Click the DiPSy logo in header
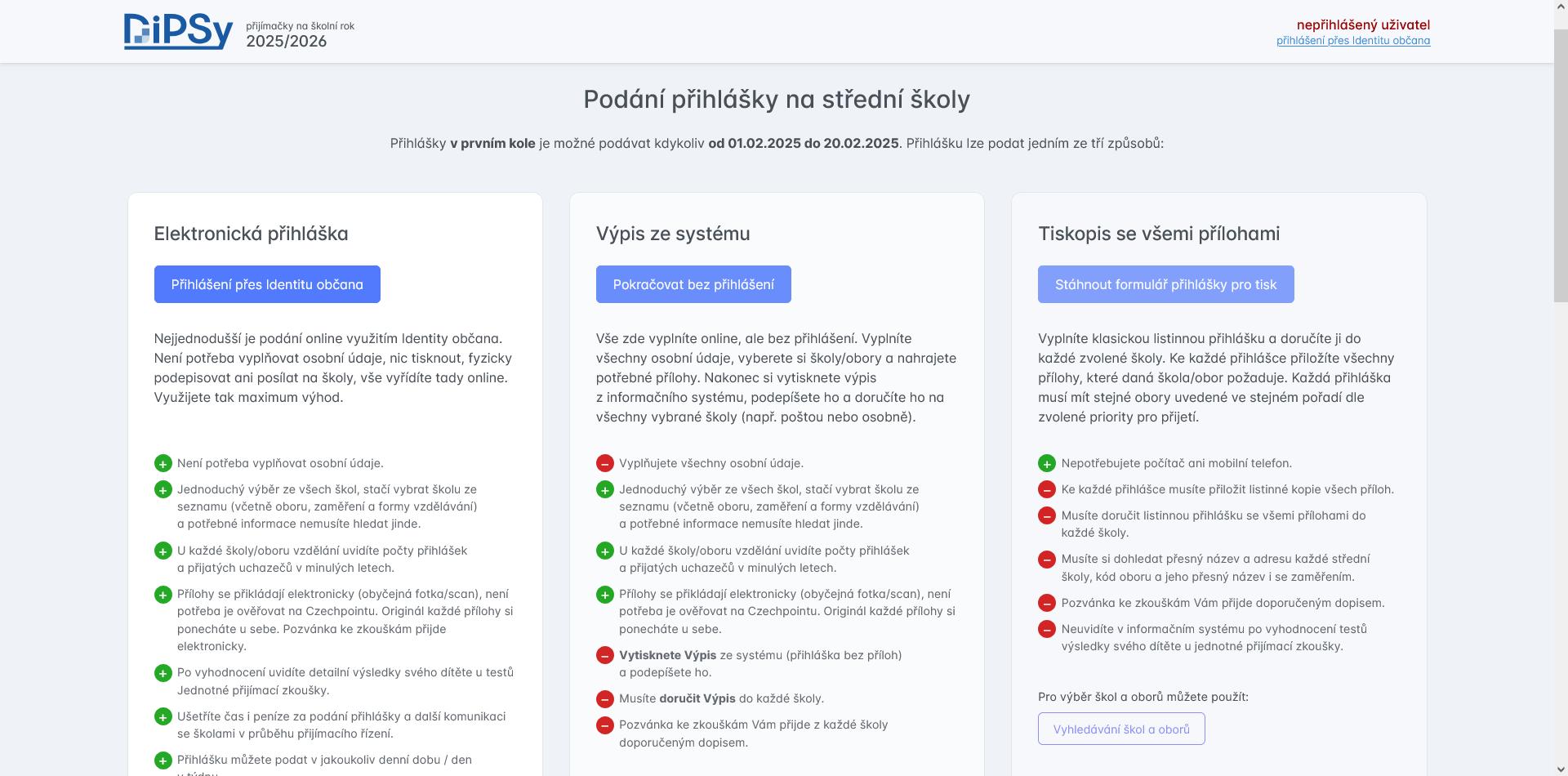The height and width of the screenshot is (776, 1568). [x=178, y=32]
